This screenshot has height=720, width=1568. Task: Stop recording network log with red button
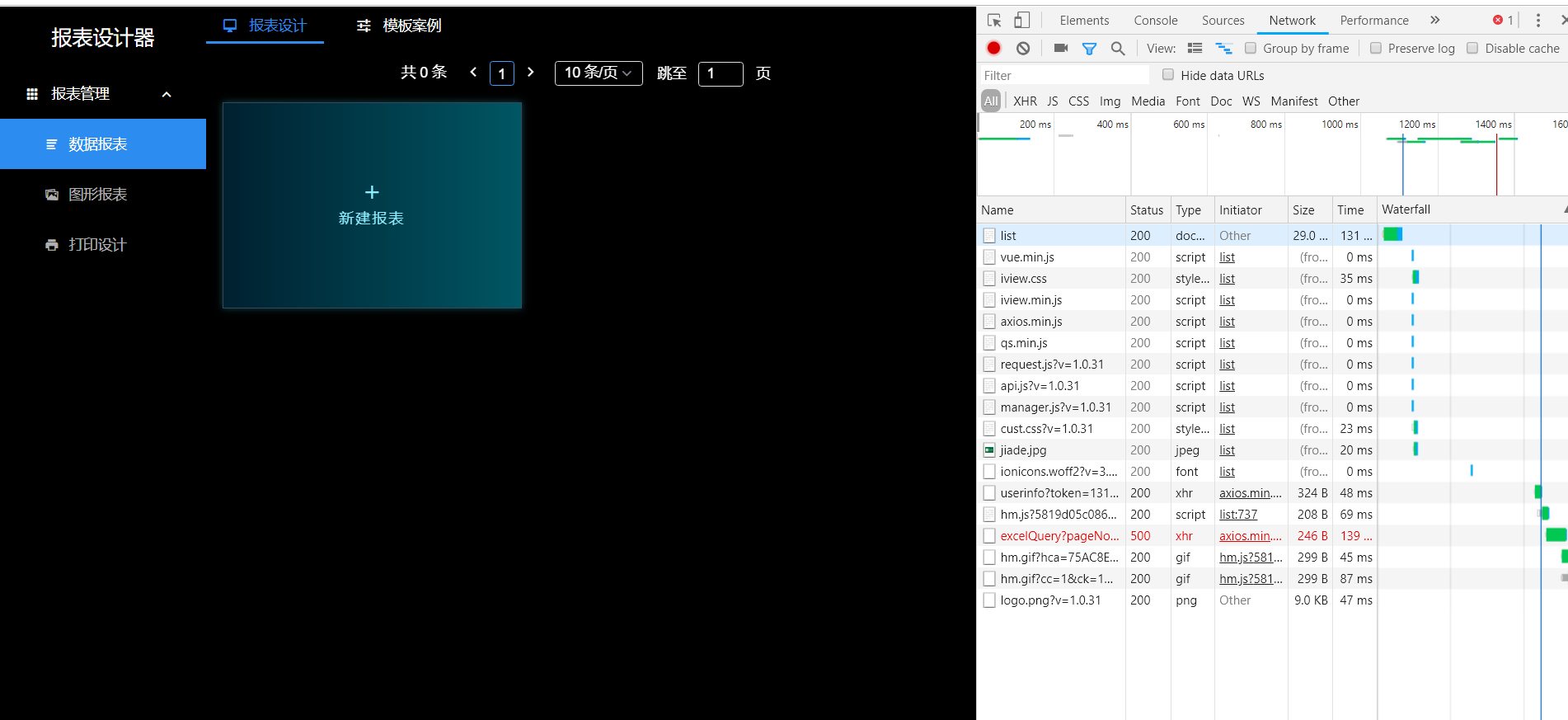(x=994, y=48)
